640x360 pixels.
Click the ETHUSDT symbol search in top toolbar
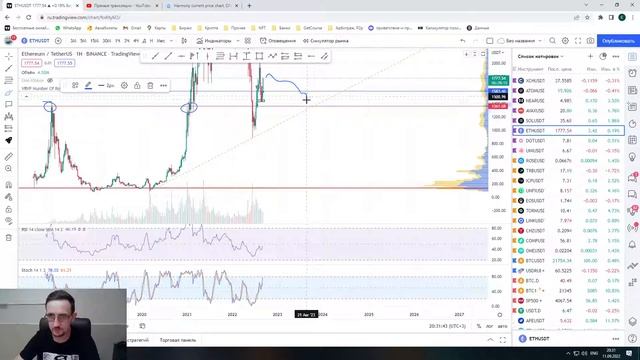(36, 41)
